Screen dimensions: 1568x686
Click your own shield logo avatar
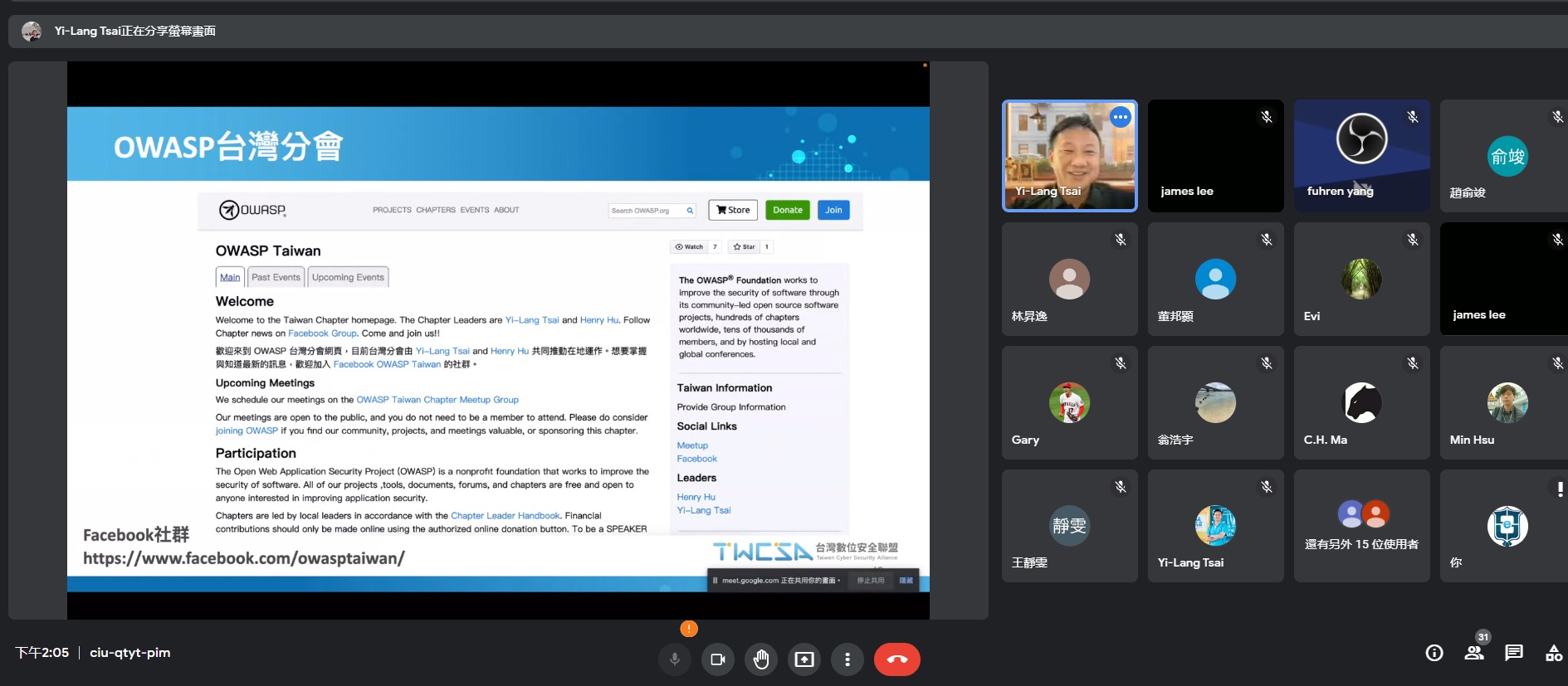pyautogui.click(x=1507, y=526)
